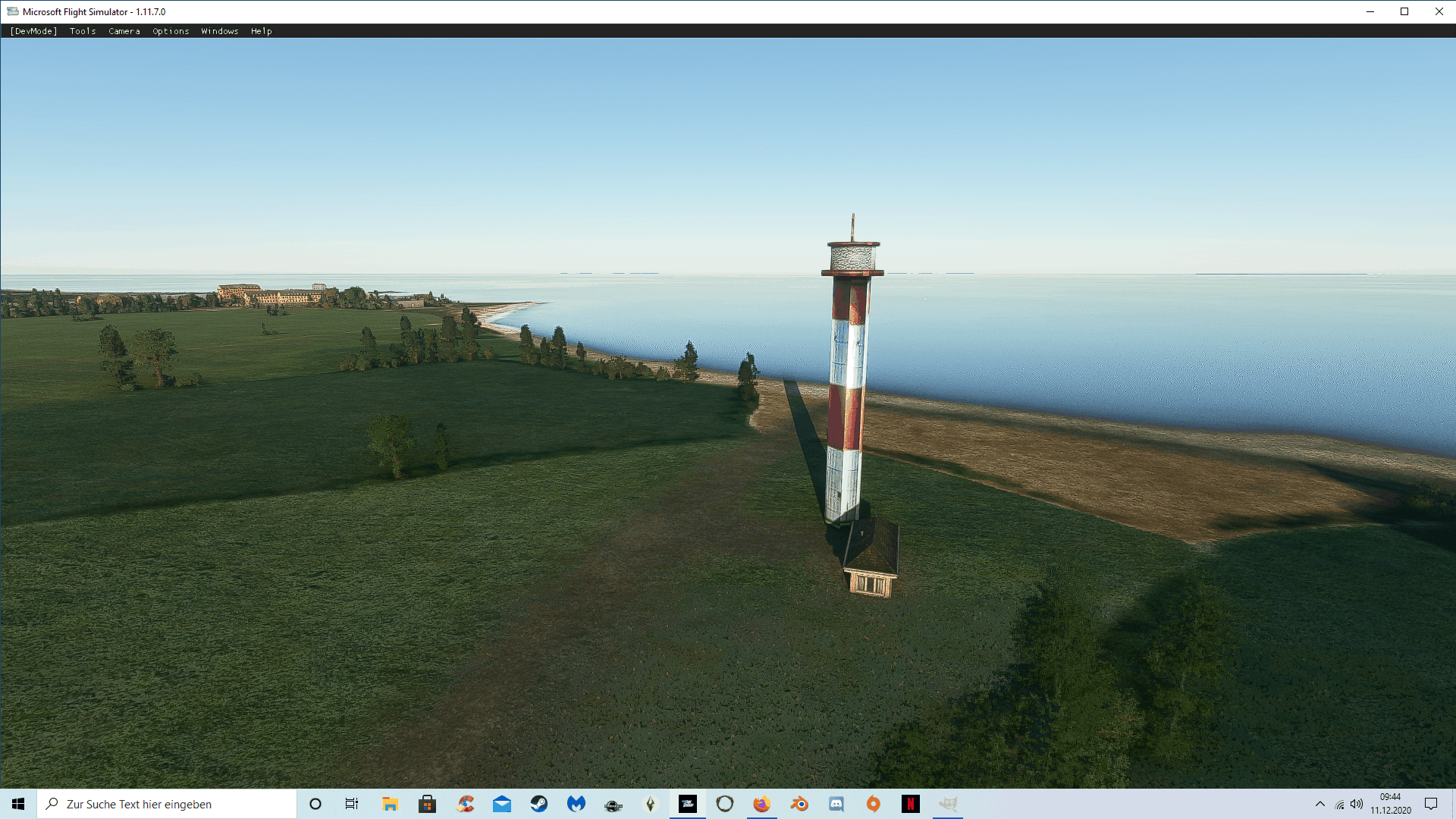Open the Camera menu
This screenshot has width=1456, height=819.
pos(124,31)
